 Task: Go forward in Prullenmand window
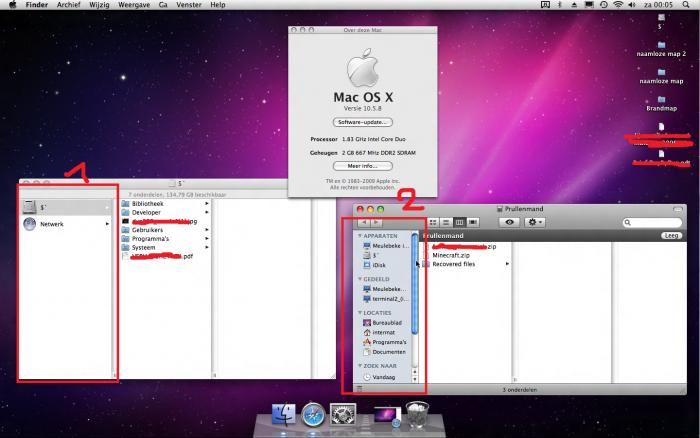point(376,222)
